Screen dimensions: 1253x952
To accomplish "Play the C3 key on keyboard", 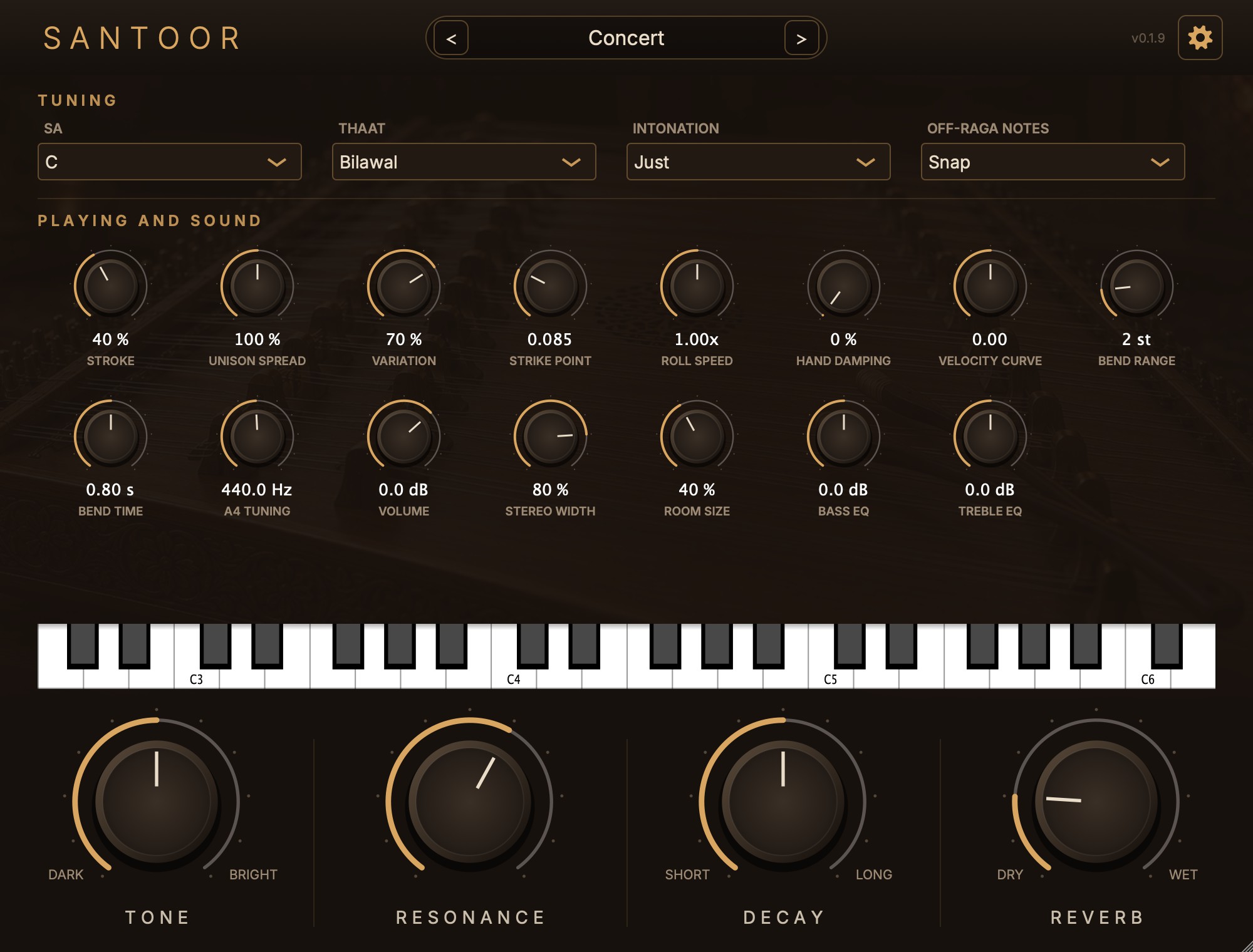I will (196, 679).
